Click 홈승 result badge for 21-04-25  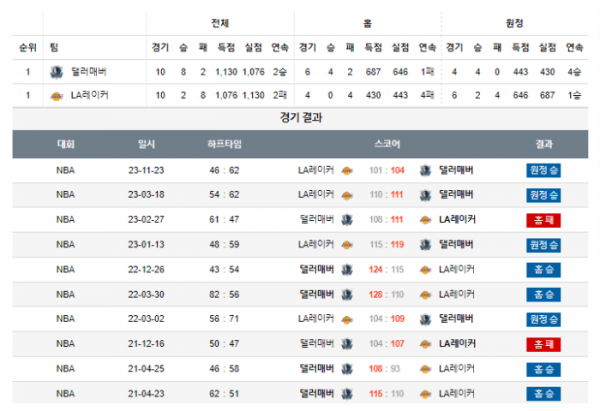click(543, 369)
